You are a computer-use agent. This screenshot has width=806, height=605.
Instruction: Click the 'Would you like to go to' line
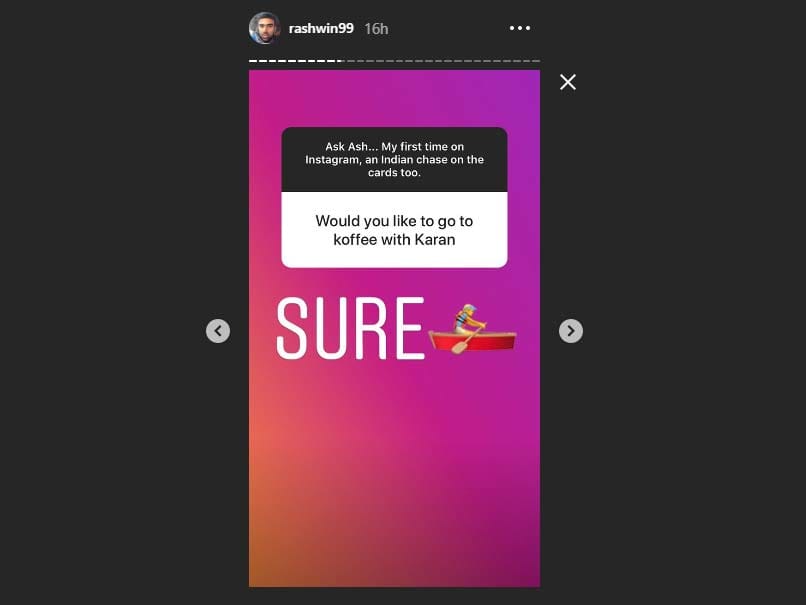[394, 221]
